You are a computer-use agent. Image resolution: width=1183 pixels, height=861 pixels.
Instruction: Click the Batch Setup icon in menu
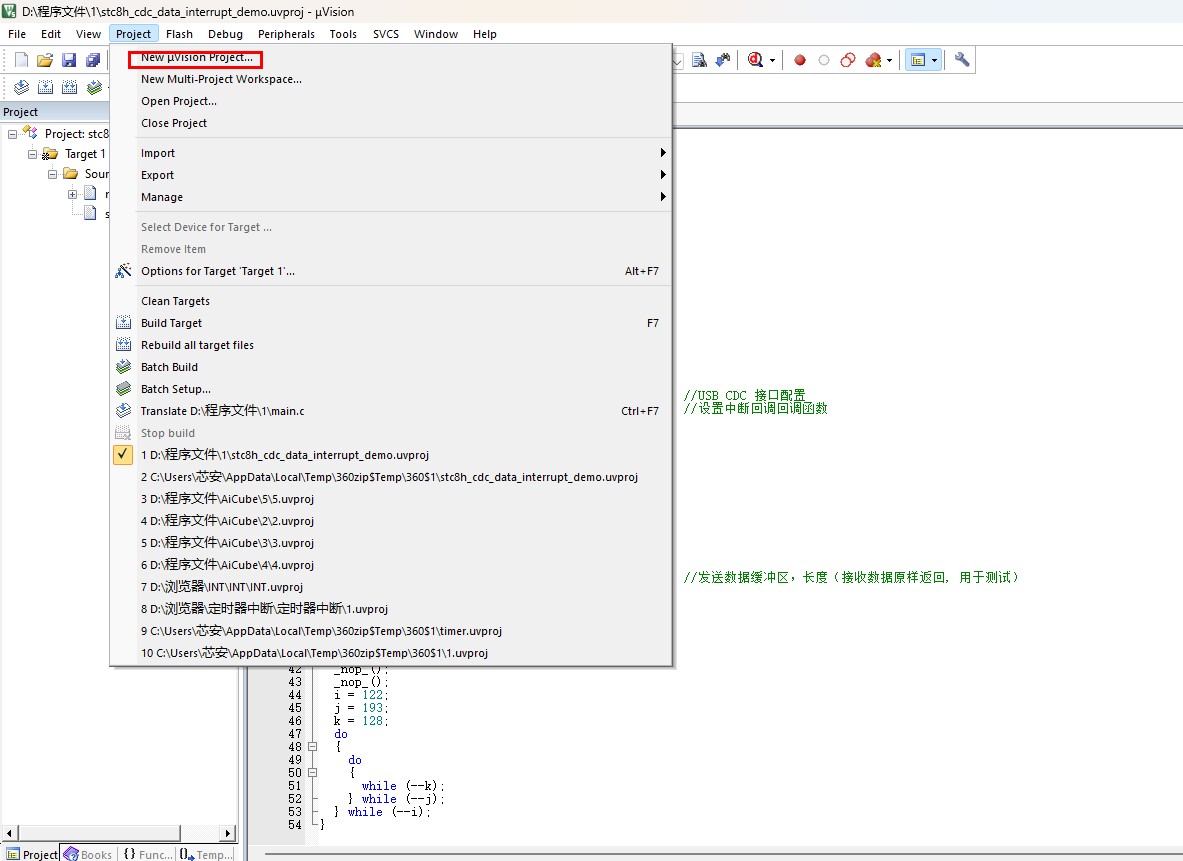(123, 389)
